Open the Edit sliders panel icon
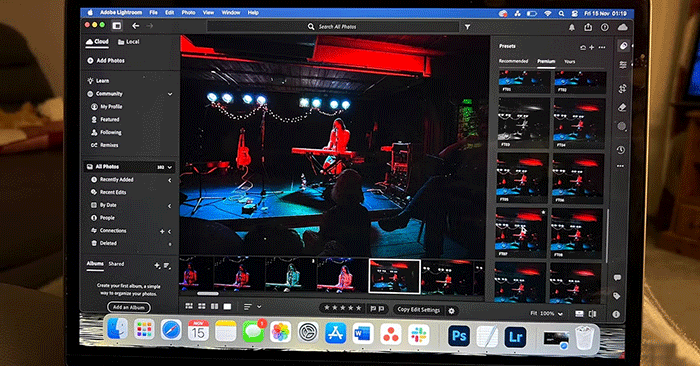The width and height of the screenshot is (700, 366). coord(623,65)
